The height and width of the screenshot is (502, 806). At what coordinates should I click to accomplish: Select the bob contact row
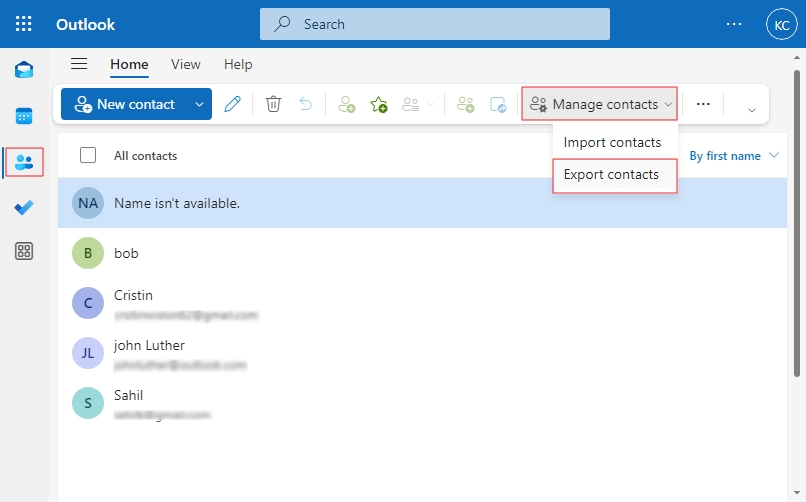click(422, 253)
